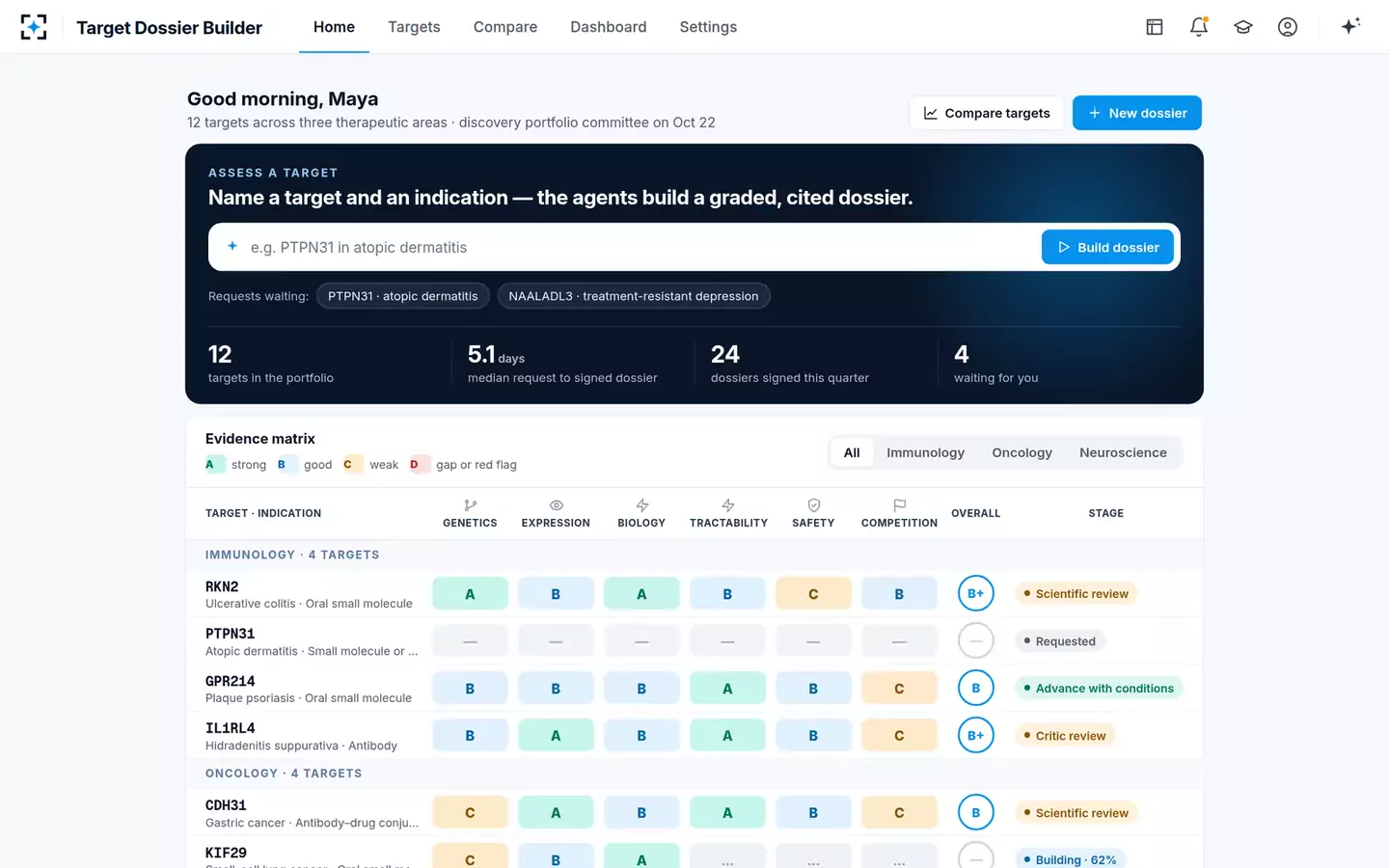Image resolution: width=1389 pixels, height=868 pixels.
Task: Open the Dashboard tab
Action: 608,27
